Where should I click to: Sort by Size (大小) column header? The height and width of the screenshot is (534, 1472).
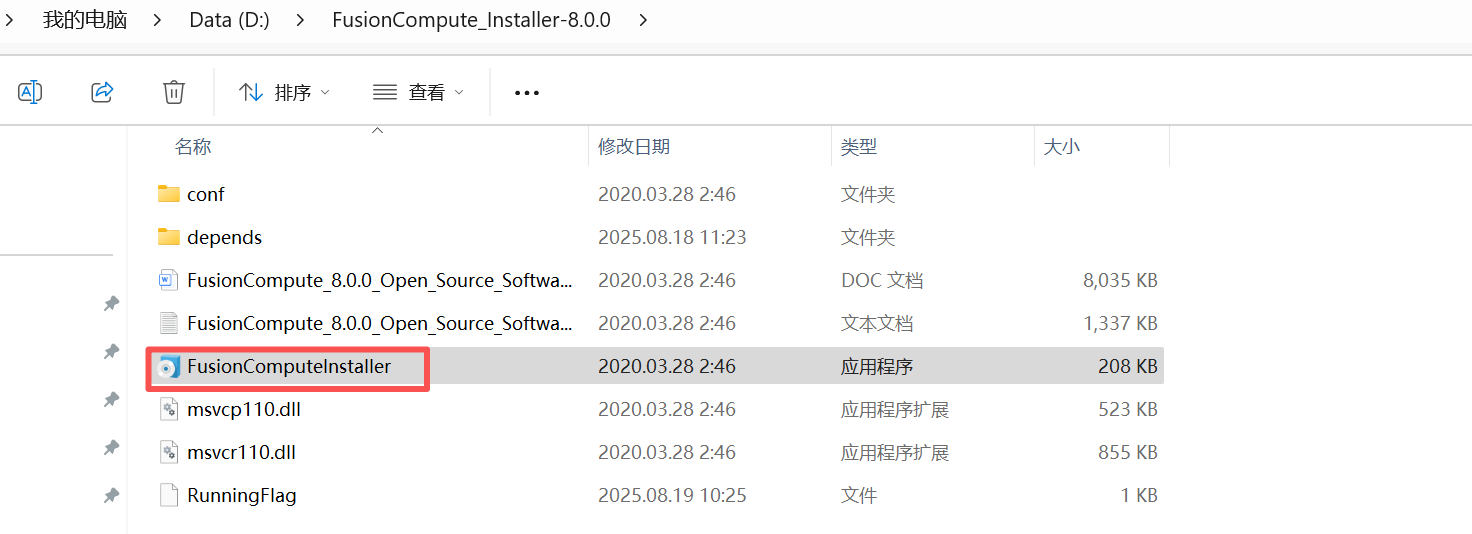pos(1061,147)
